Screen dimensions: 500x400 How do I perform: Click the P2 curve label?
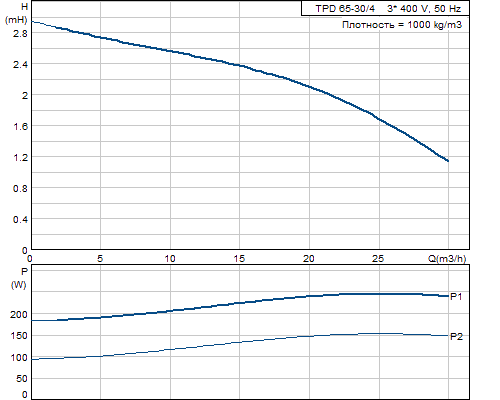[x=456, y=336]
